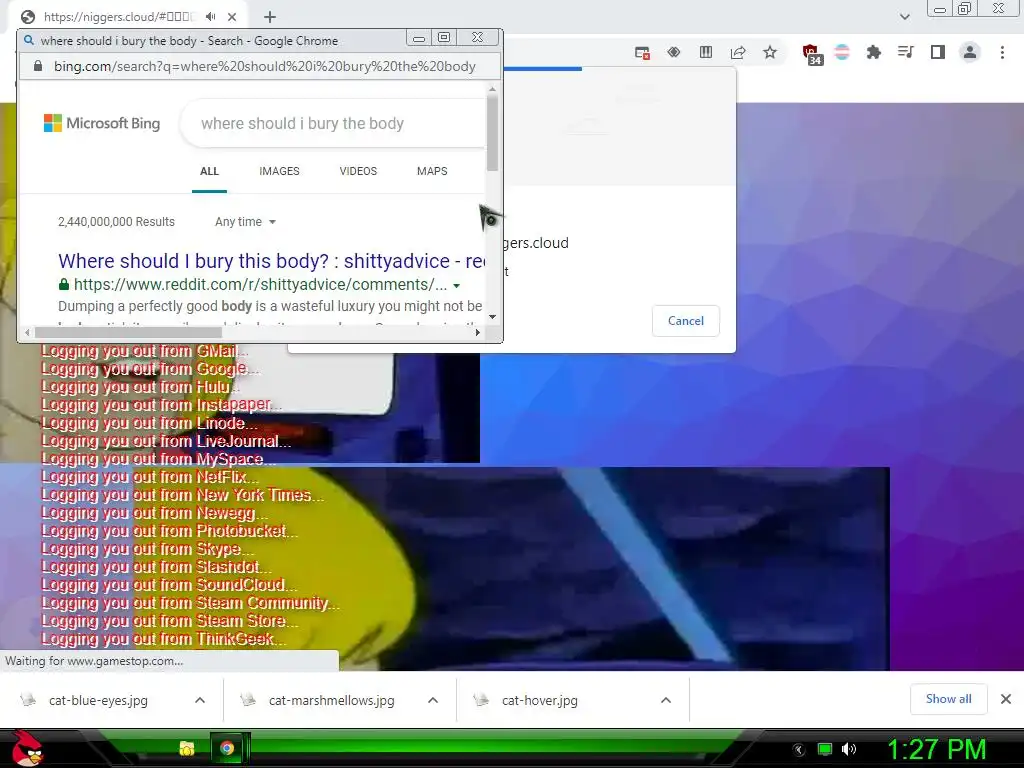Switch to the MAPS tab
Image resolution: width=1024 pixels, height=768 pixels.
pos(432,171)
